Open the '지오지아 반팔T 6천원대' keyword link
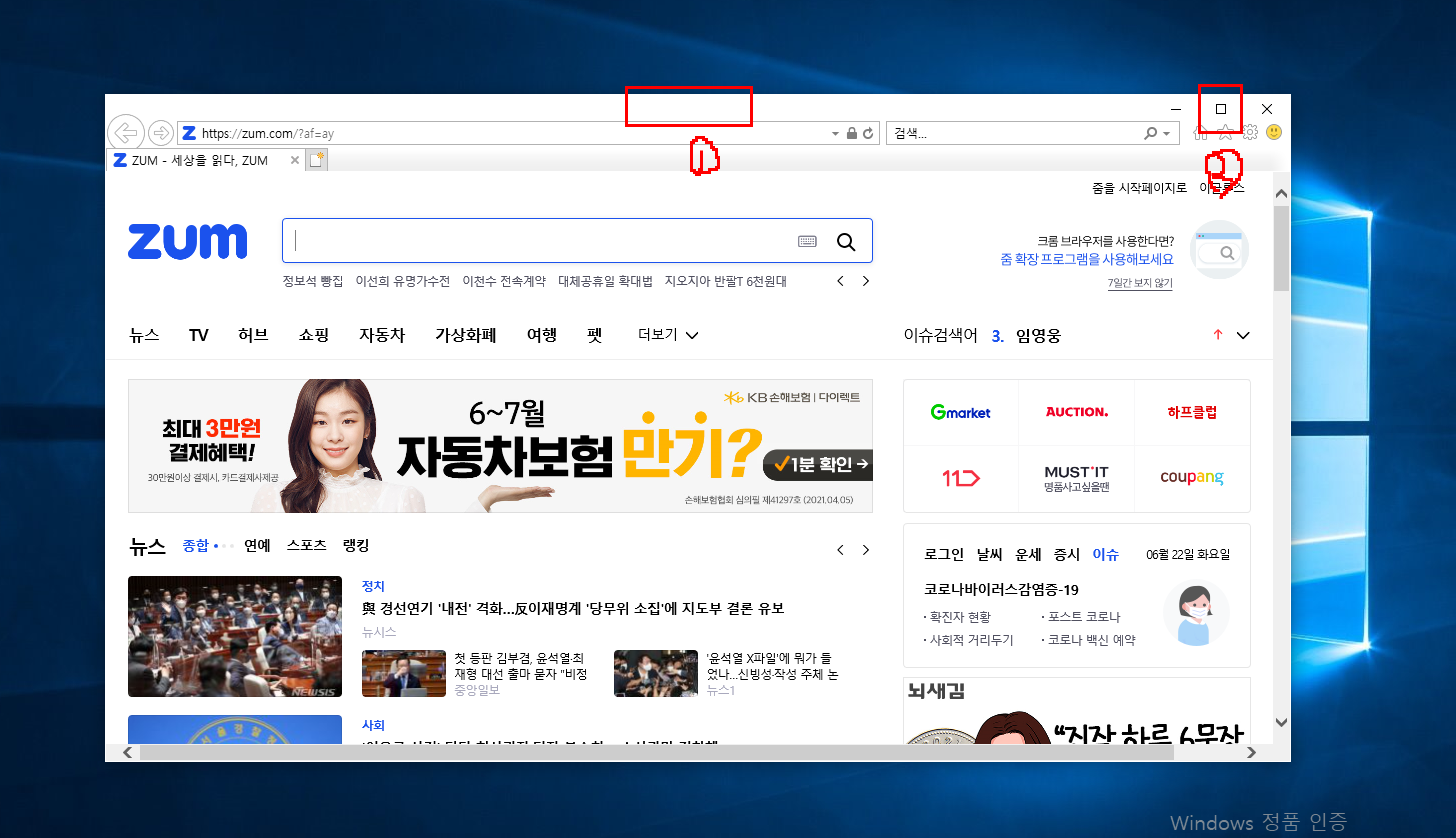This screenshot has width=1456, height=838. click(x=726, y=281)
